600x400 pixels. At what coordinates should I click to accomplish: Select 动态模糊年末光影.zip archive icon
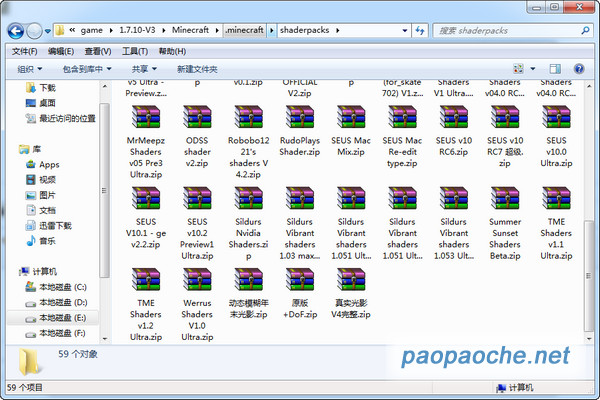point(248,279)
